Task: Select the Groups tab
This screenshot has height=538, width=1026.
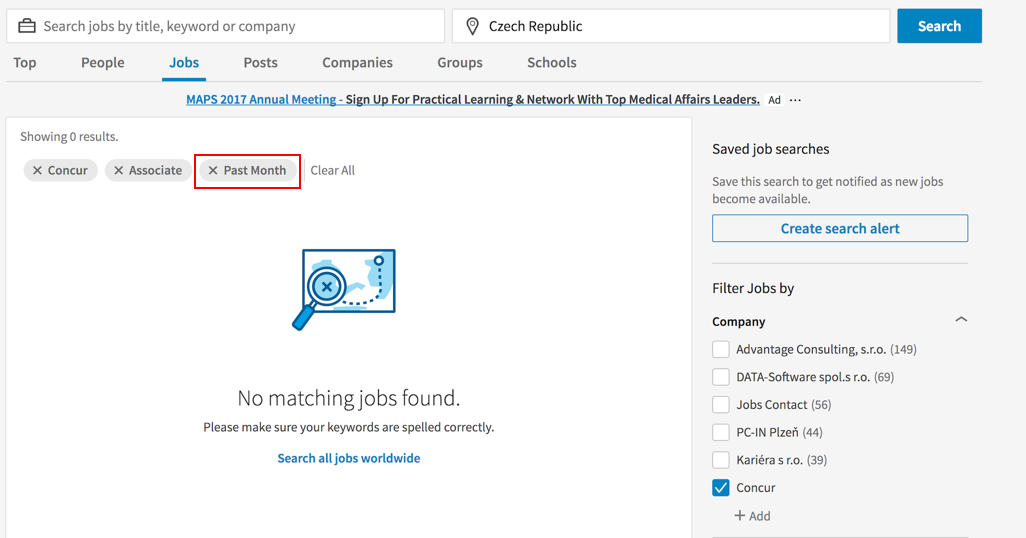Action: click(460, 63)
